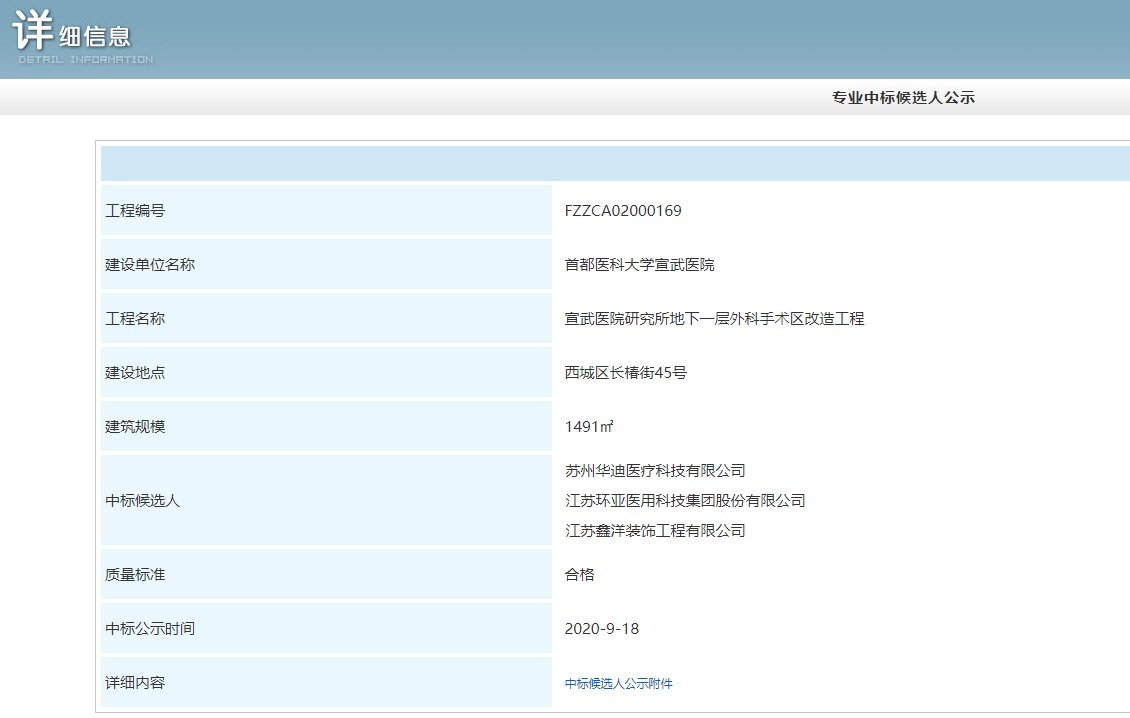Click the 建设地点 field label
Viewport: 1130px width, 718px height.
tap(135, 373)
